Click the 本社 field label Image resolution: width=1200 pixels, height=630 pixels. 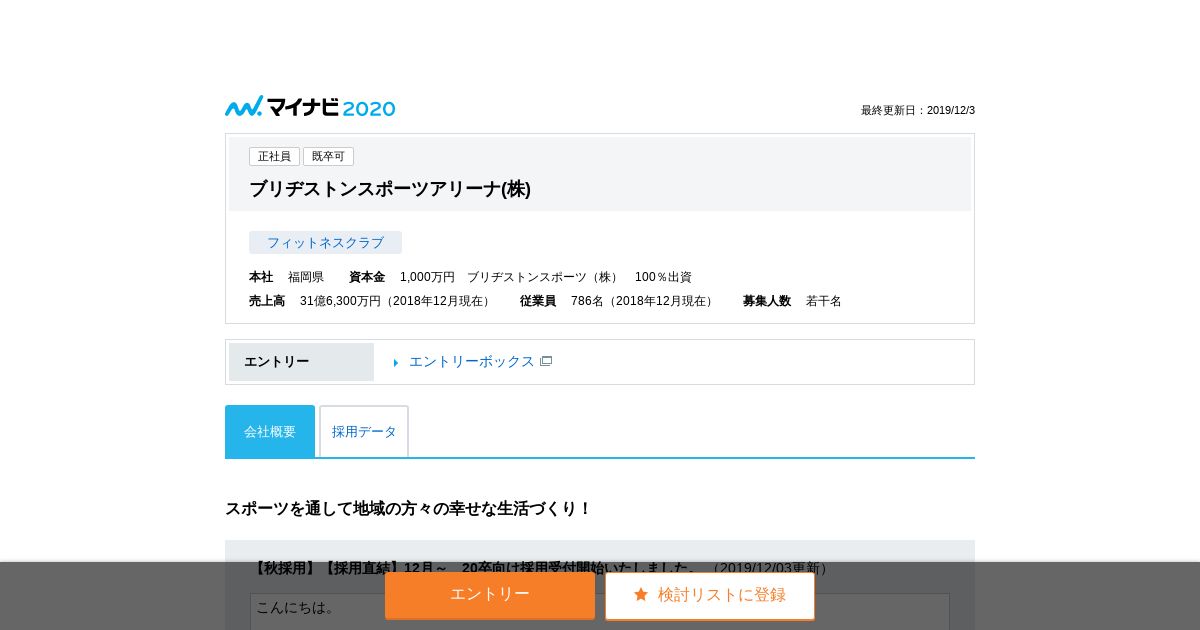(261, 277)
